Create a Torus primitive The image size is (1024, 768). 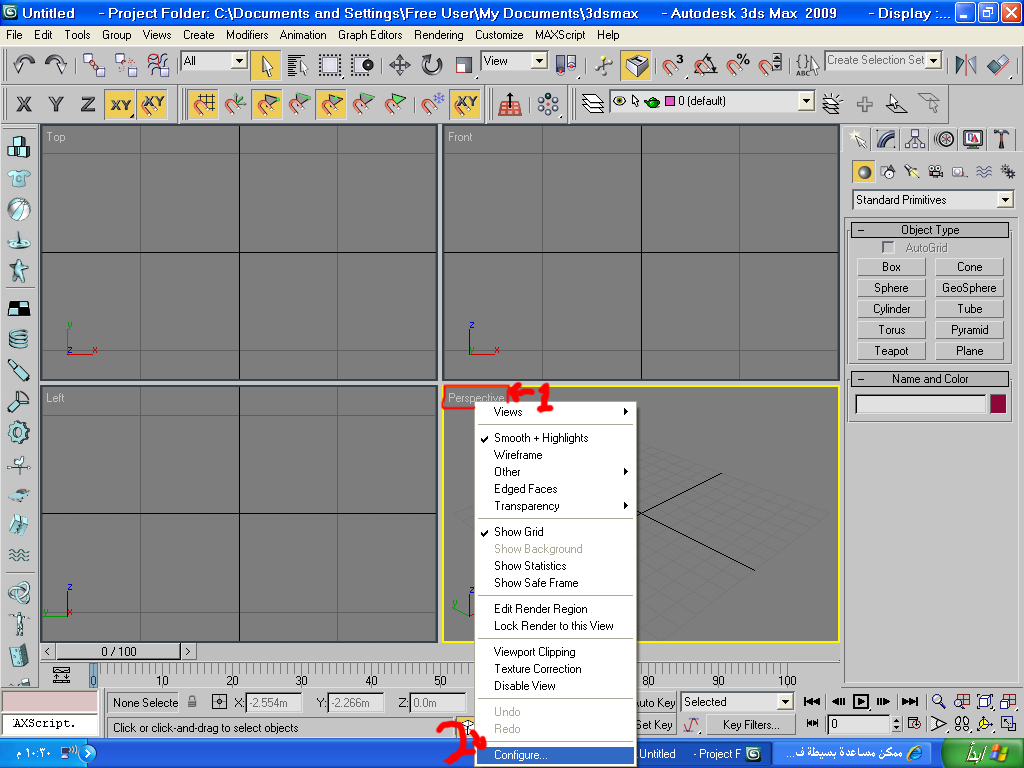click(891, 330)
